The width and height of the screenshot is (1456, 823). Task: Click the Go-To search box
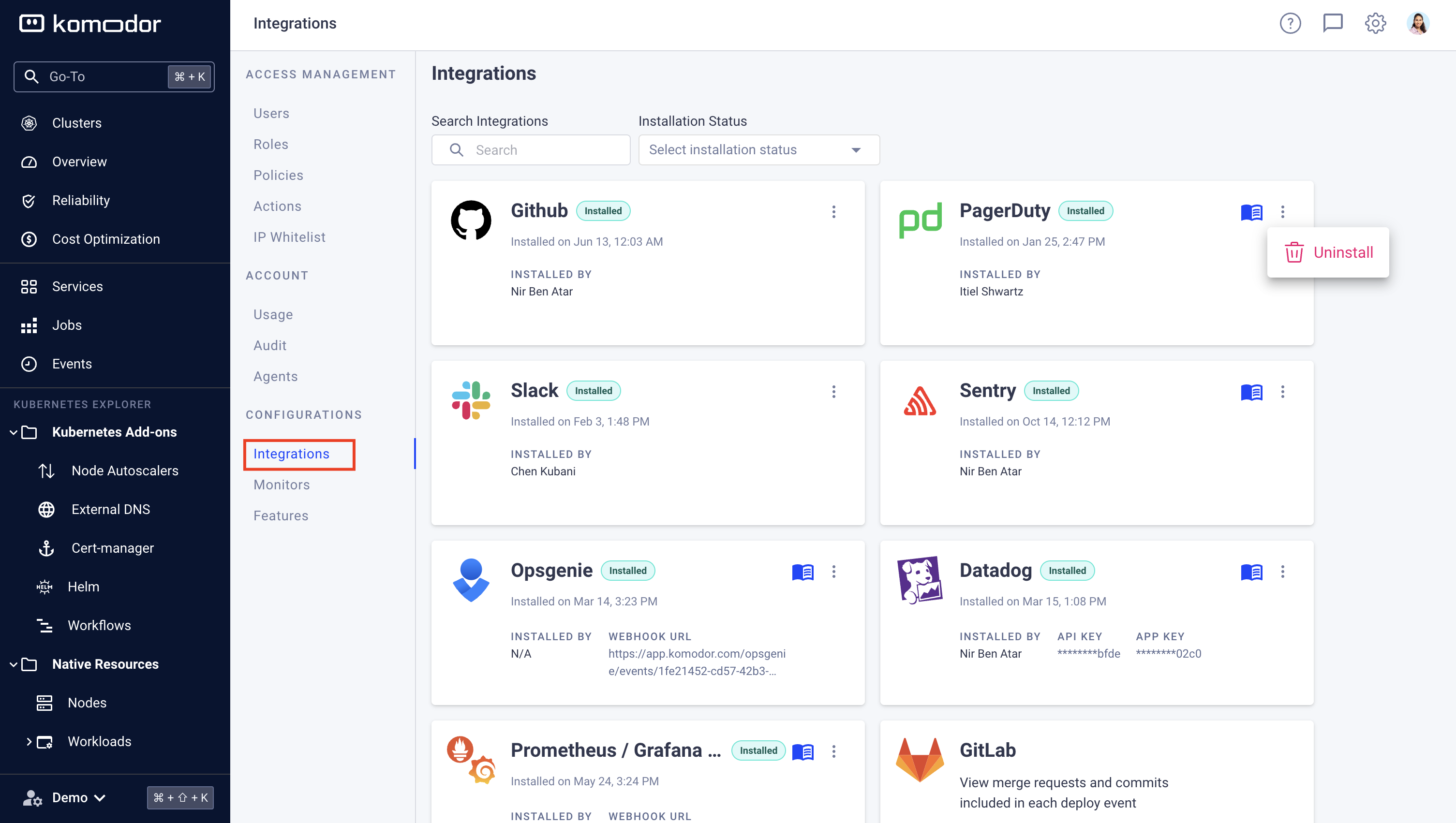pyautogui.click(x=114, y=77)
